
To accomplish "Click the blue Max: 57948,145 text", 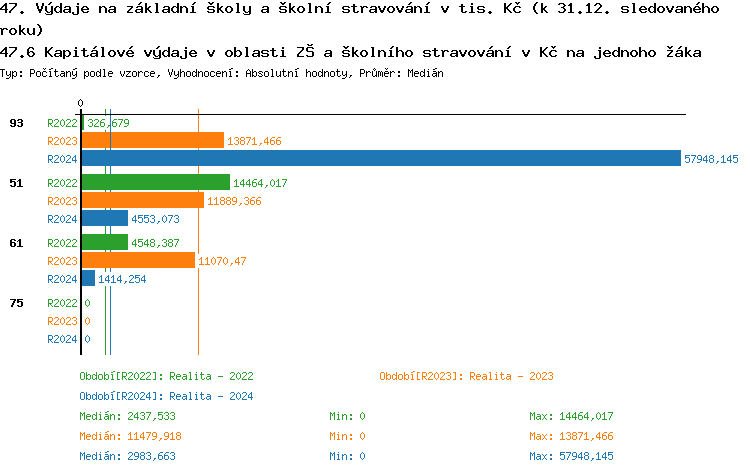I will (571, 456).
